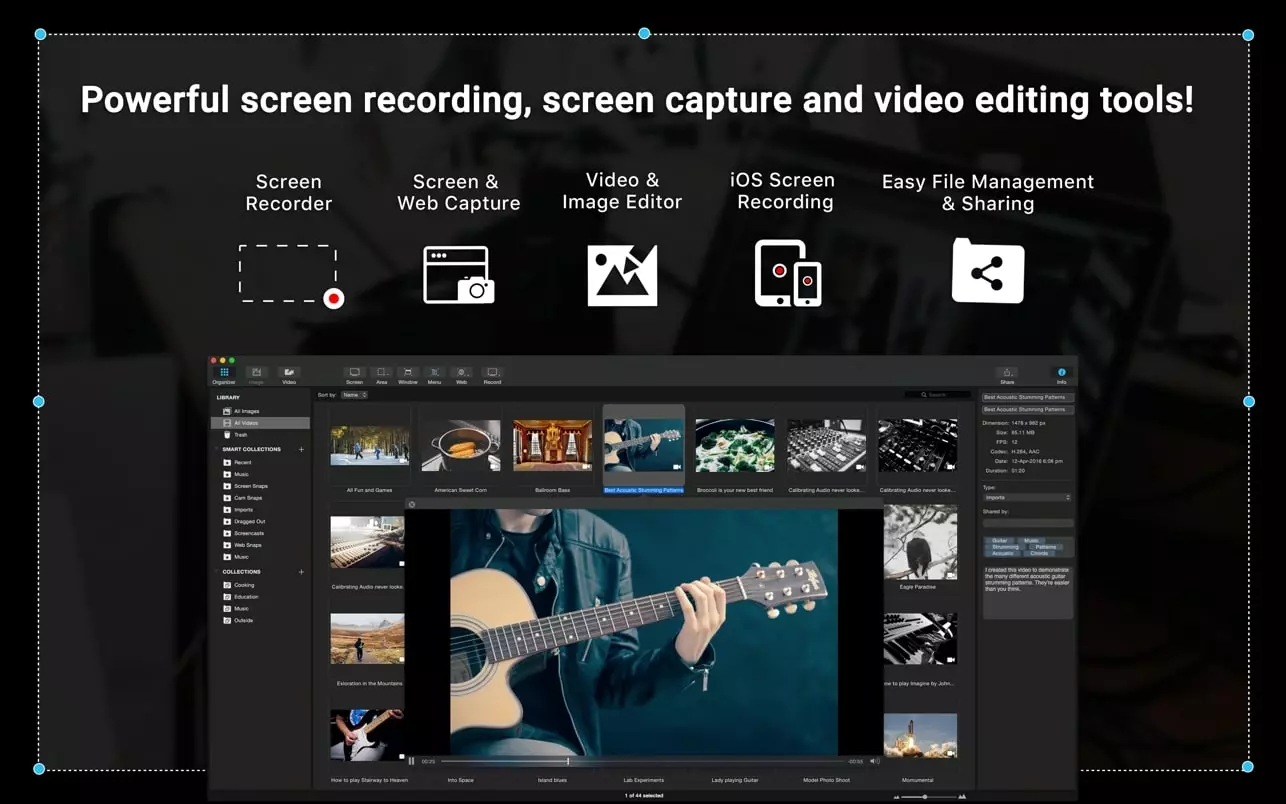Click the Guitar tag in info panel

tap(1000, 540)
